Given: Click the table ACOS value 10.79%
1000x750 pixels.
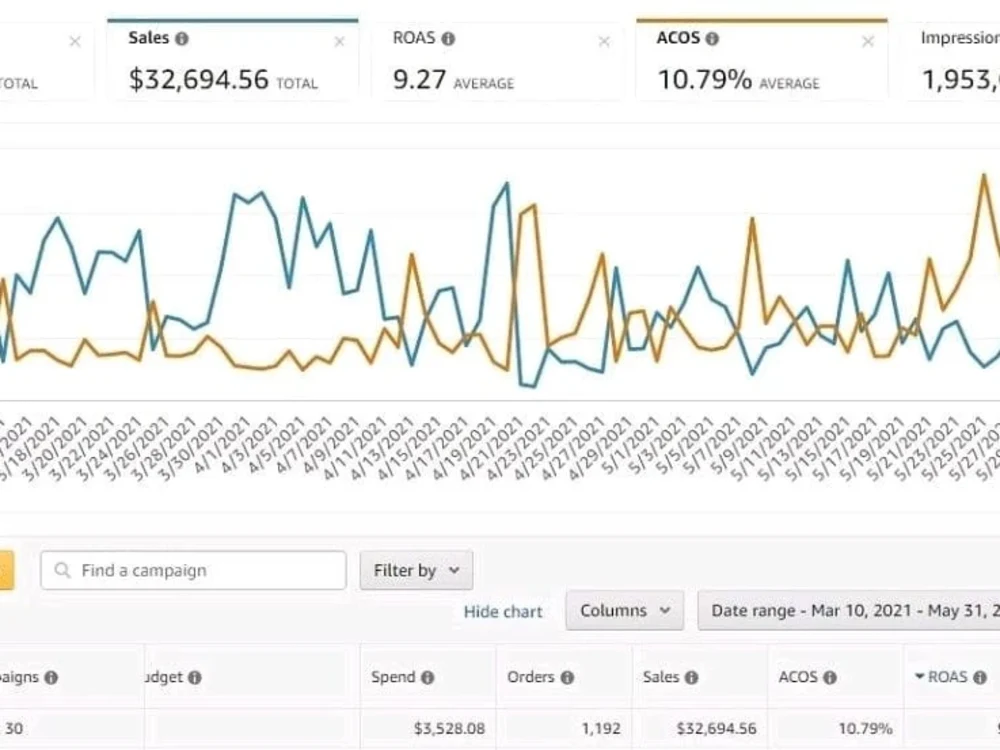Looking at the screenshot, I should [865, 728].
